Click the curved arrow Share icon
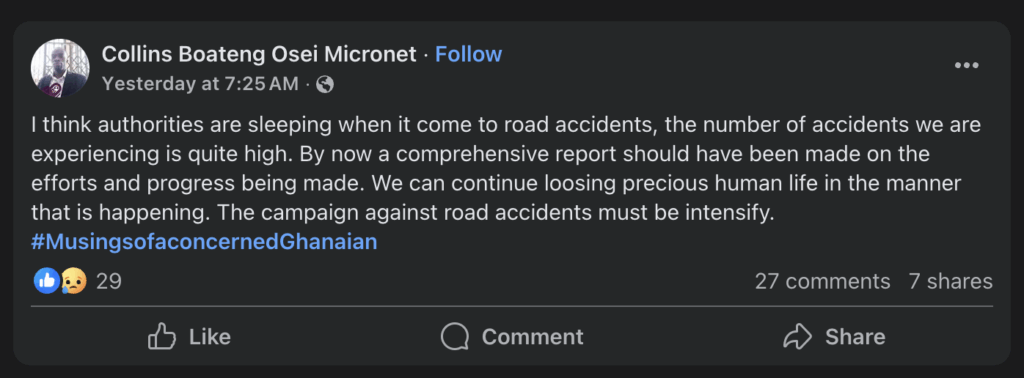 point(797,337)
